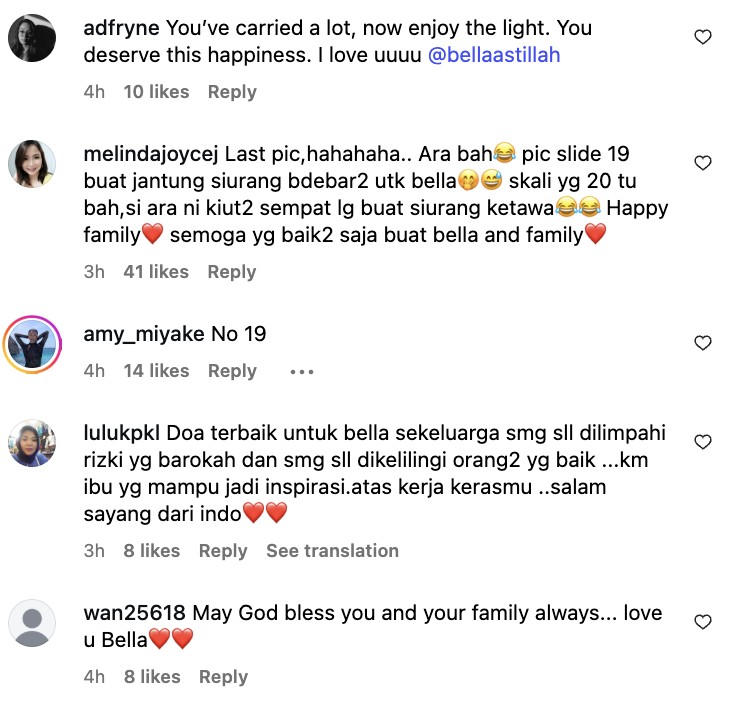The image size is (730, 726).
Task: View amy_miyake's story via avatar ring
Action: click(x=32, y=344)
